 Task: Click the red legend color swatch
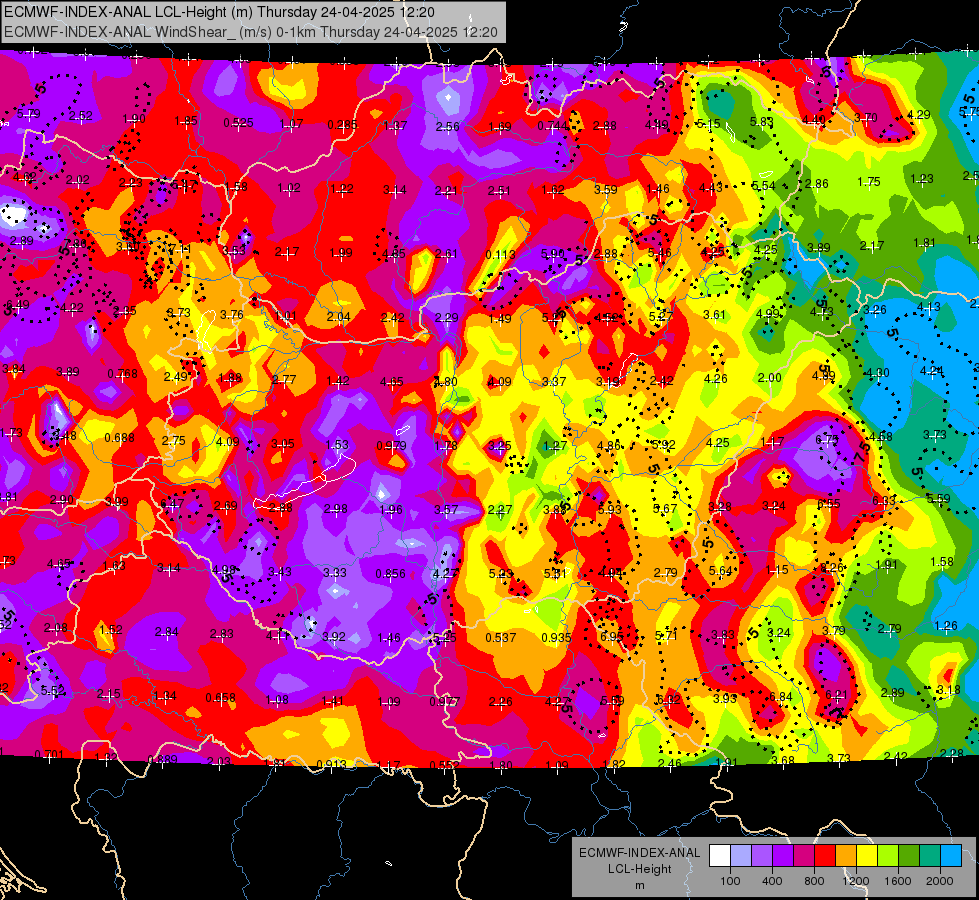pyautogui.click(x=825, y=855)
